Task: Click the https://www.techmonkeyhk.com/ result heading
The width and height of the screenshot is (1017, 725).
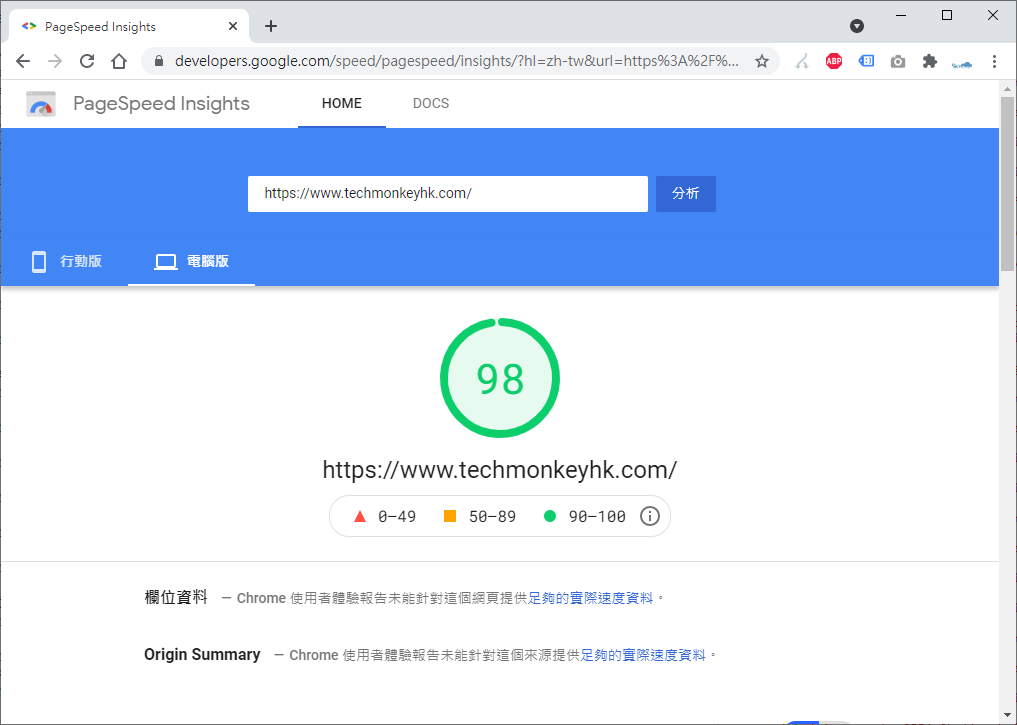Action: tap(500, 469)
